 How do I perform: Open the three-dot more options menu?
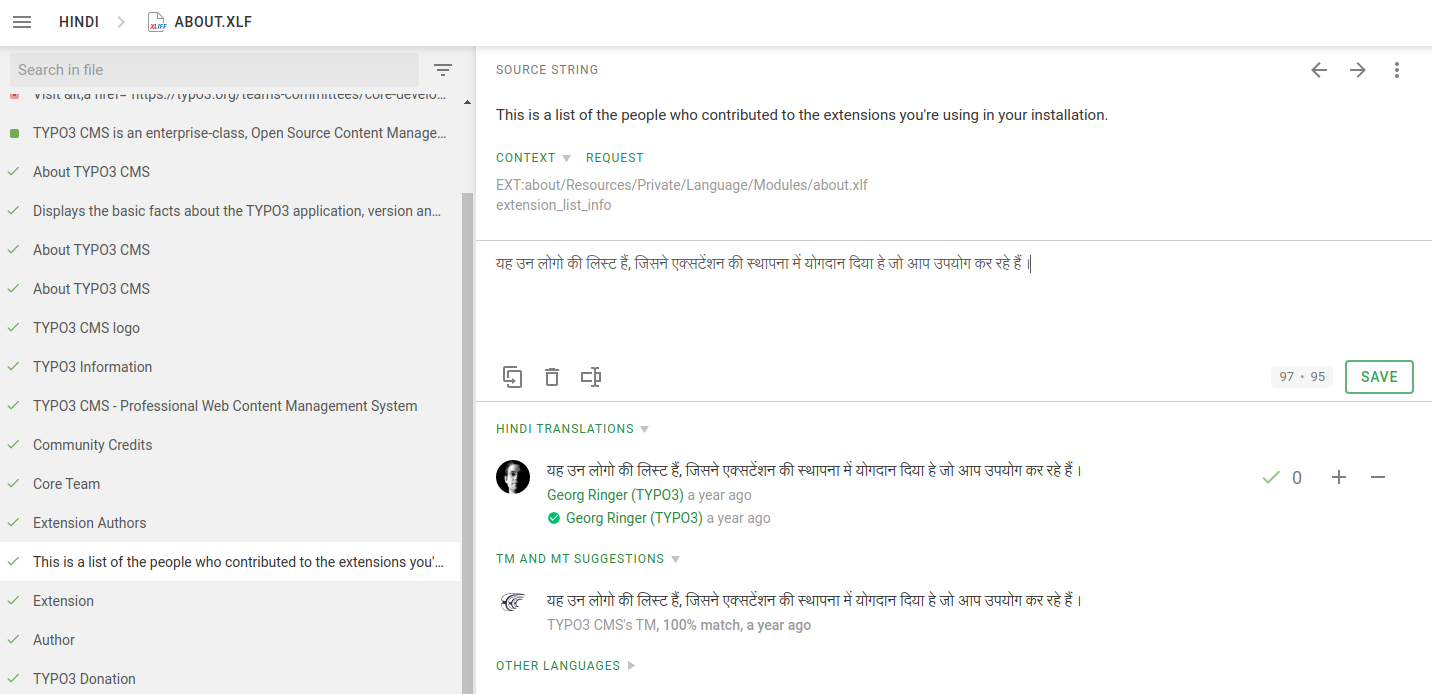[1397, 70]
